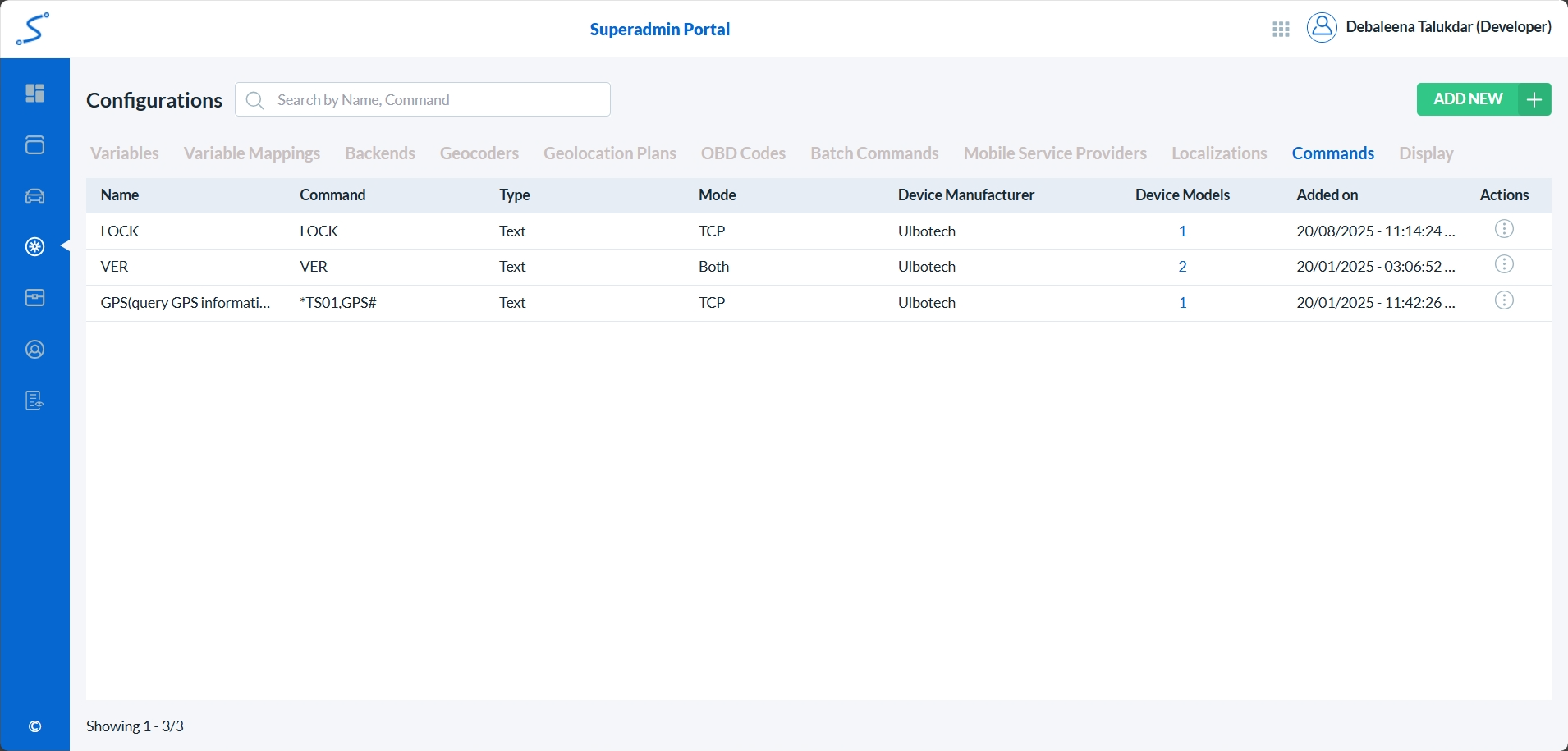Click device models count link for VER
Screen dimensions: 1568x751
[1182, 267]
